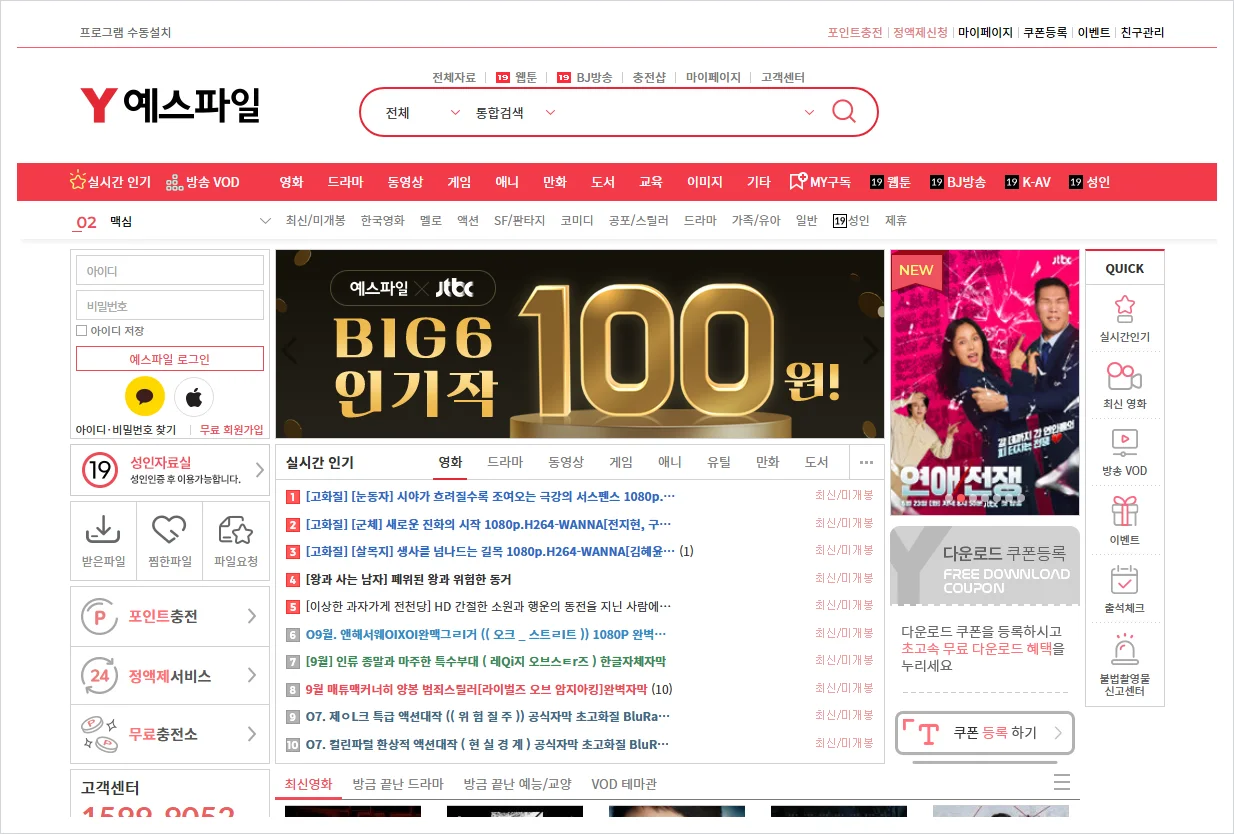Open 무료 회원가입 link
1234x834 pixels.
[x=231, y=429]
